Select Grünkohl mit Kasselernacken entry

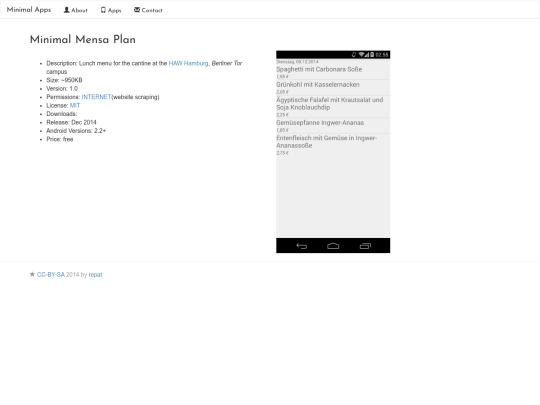tap(333, 87)
